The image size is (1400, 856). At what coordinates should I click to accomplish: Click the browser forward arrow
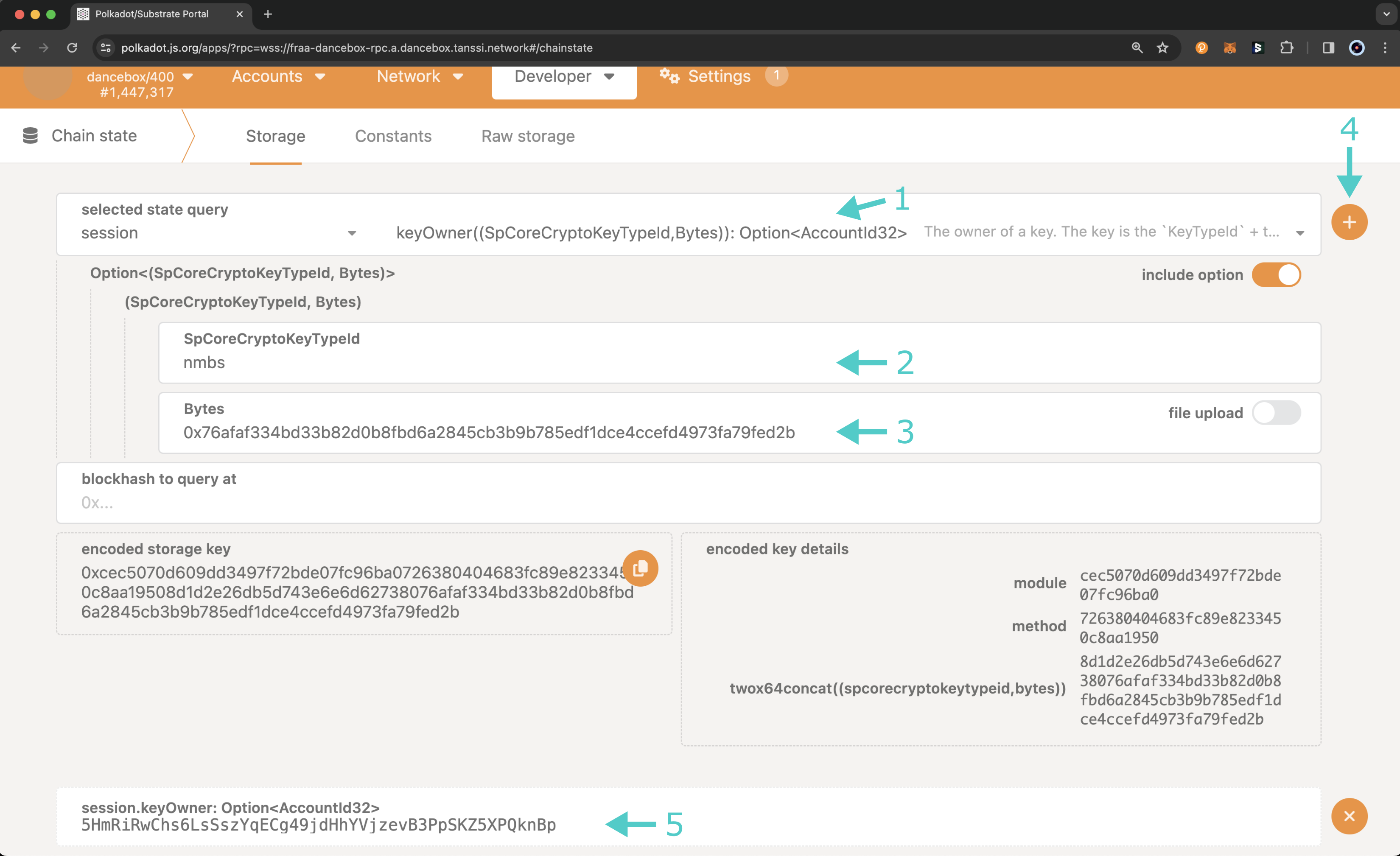point(44,48)
